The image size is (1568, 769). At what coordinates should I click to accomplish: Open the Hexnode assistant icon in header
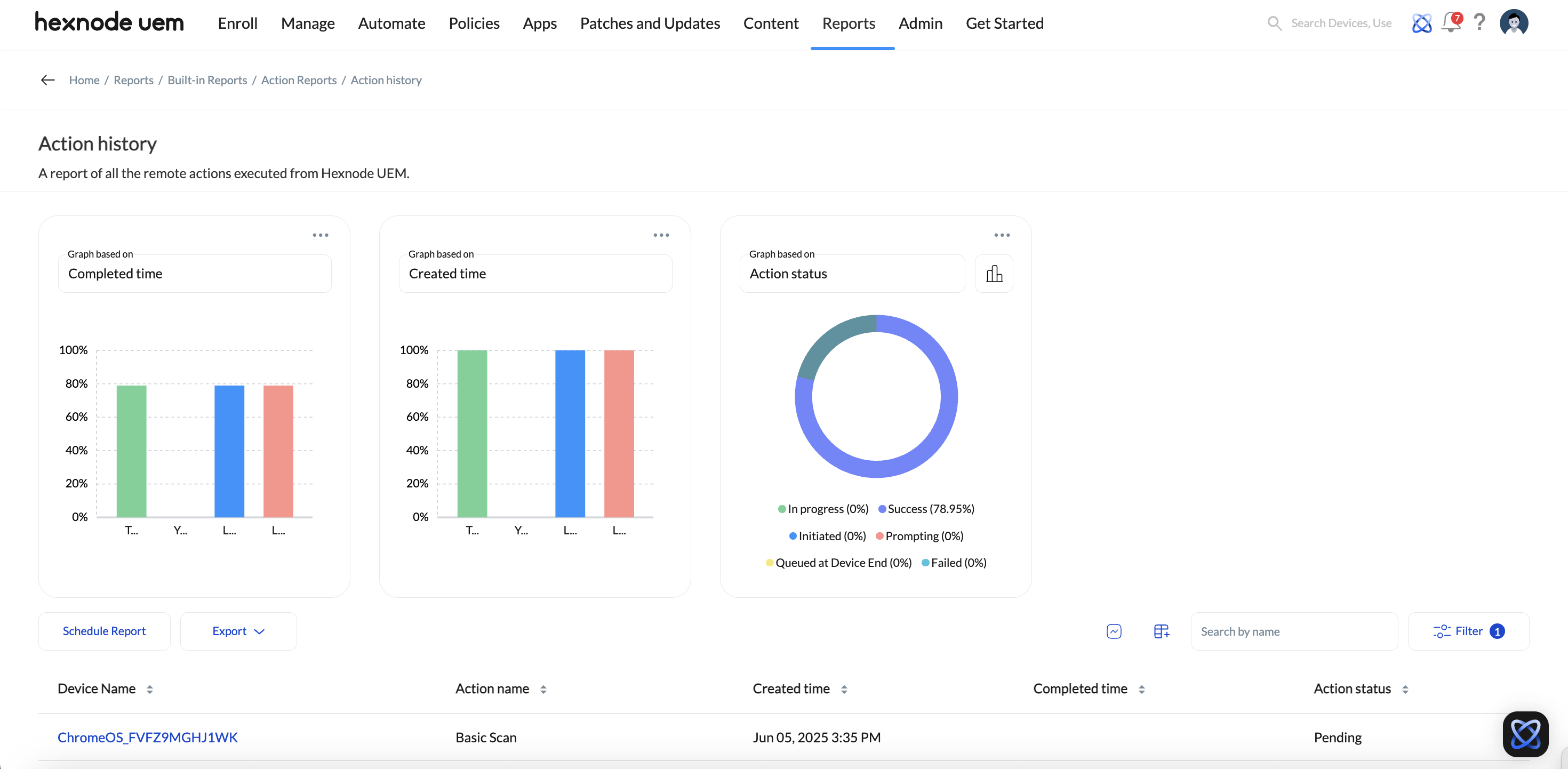[1421, 23]
